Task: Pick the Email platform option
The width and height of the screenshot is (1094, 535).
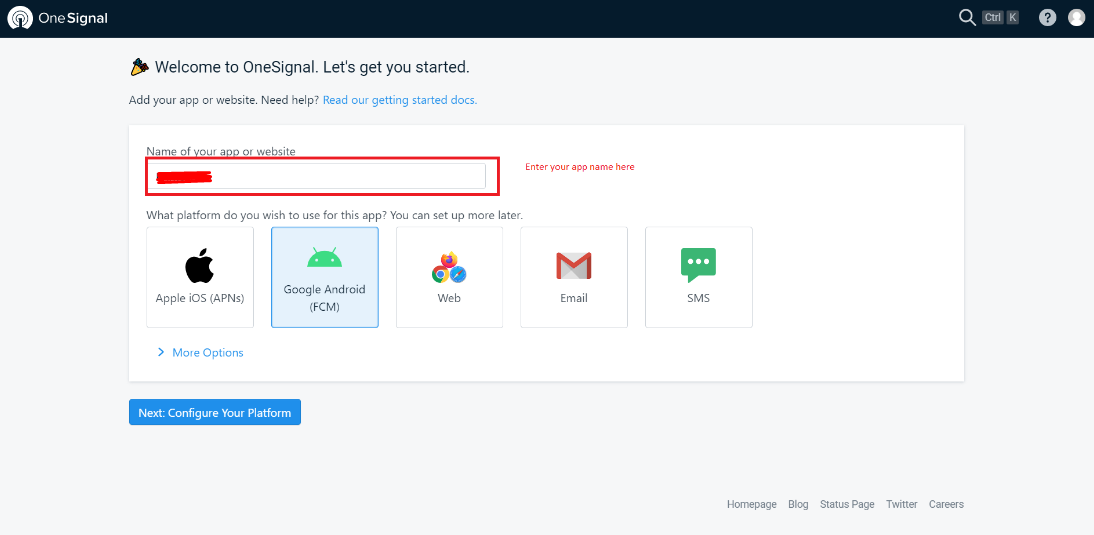Action: click(574, 277)
